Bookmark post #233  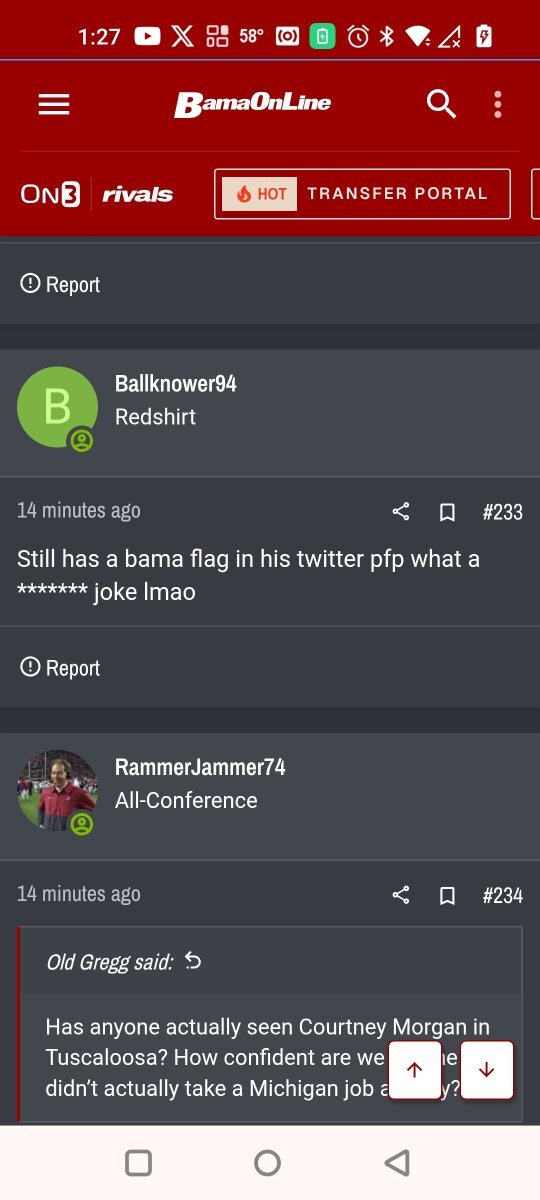(x=447, y=512)
